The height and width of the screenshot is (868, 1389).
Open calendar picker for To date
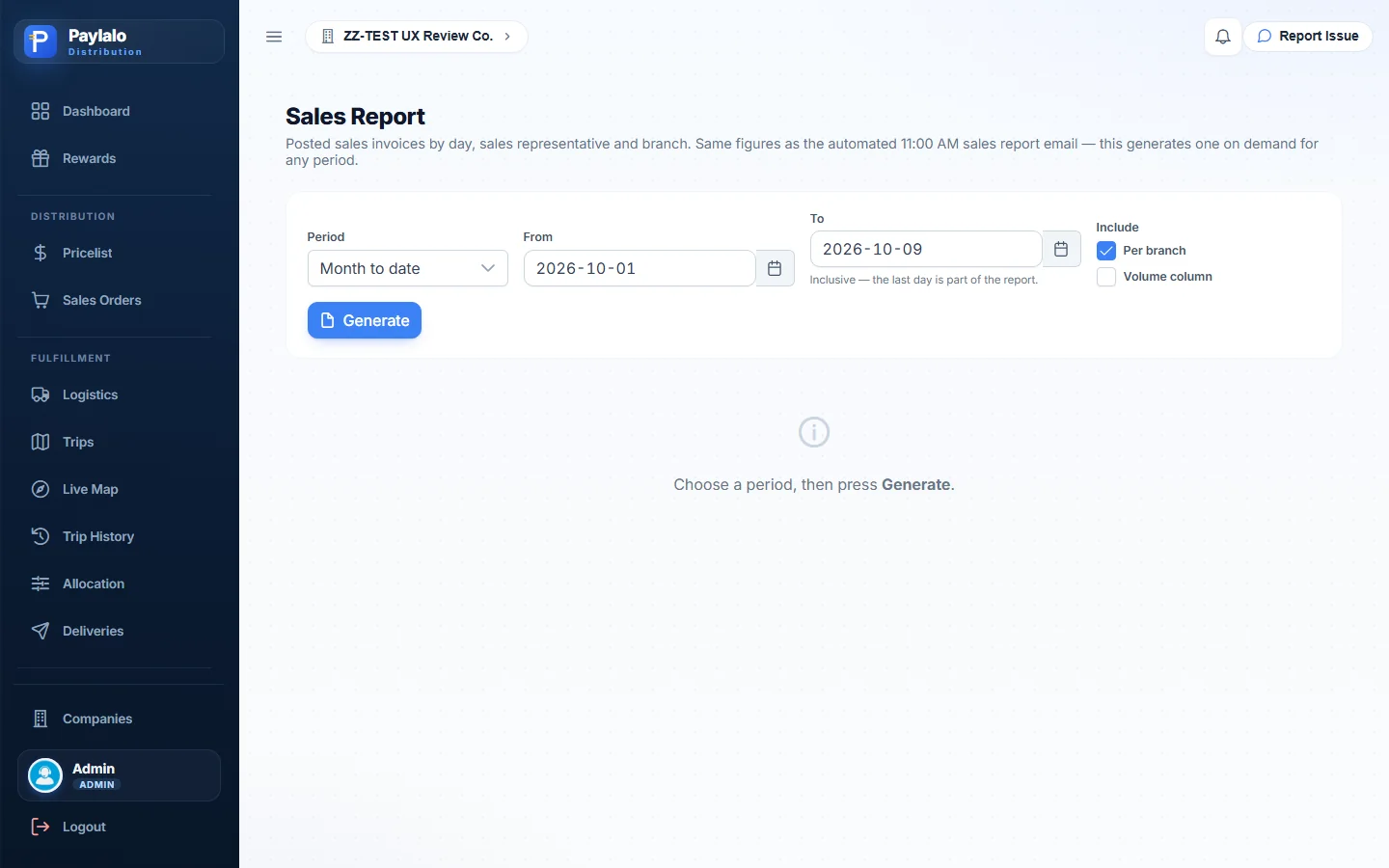tap(1061, 249)
